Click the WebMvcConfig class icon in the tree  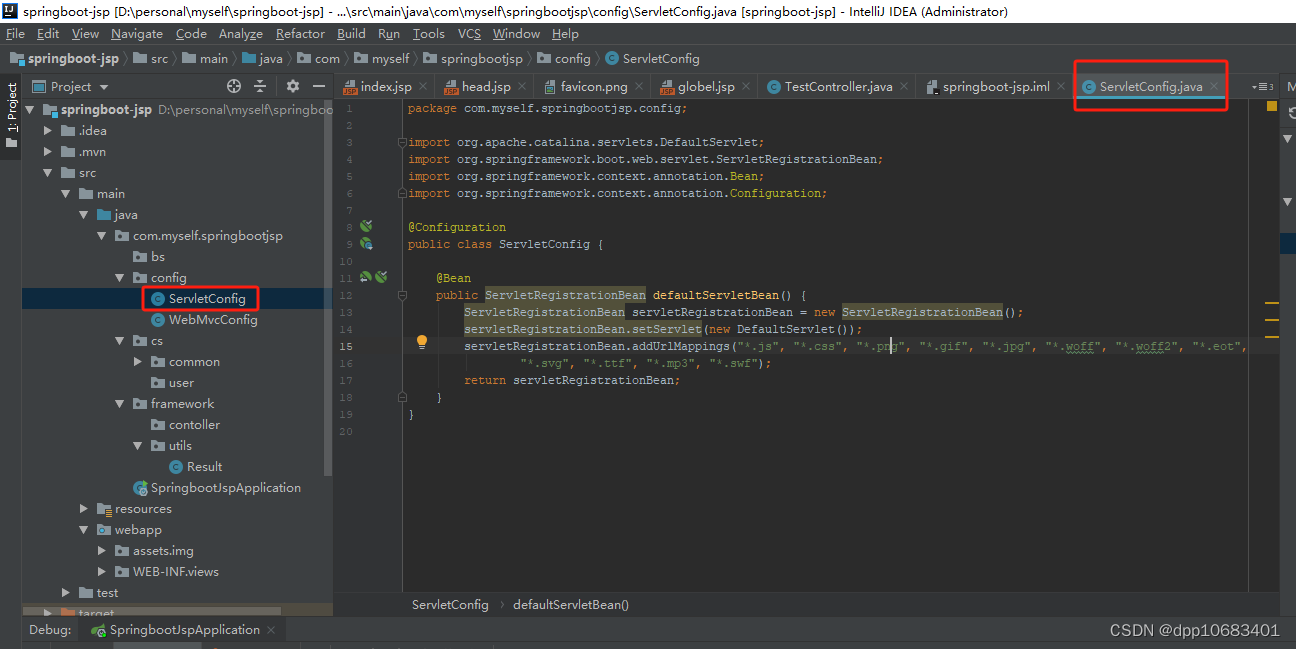pos(158,320)
